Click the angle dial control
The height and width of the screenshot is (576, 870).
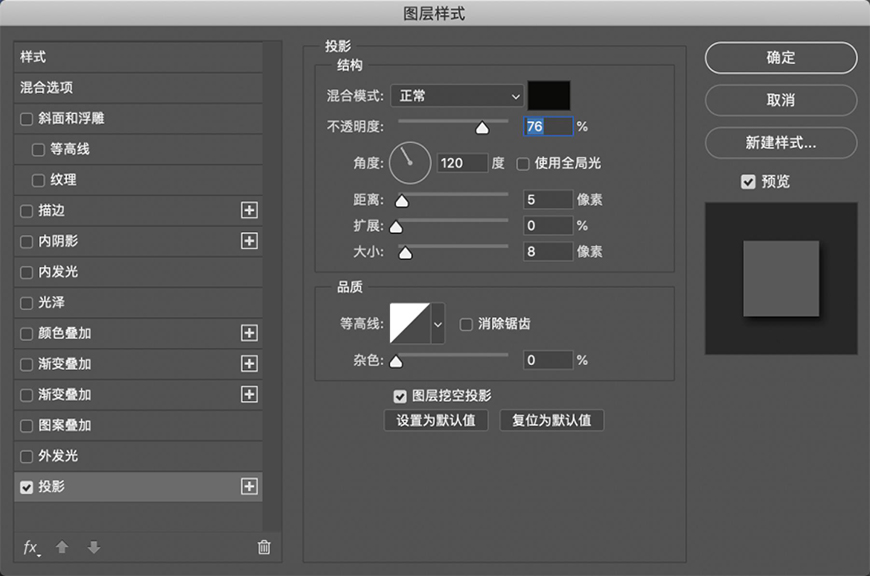(410, 163)
